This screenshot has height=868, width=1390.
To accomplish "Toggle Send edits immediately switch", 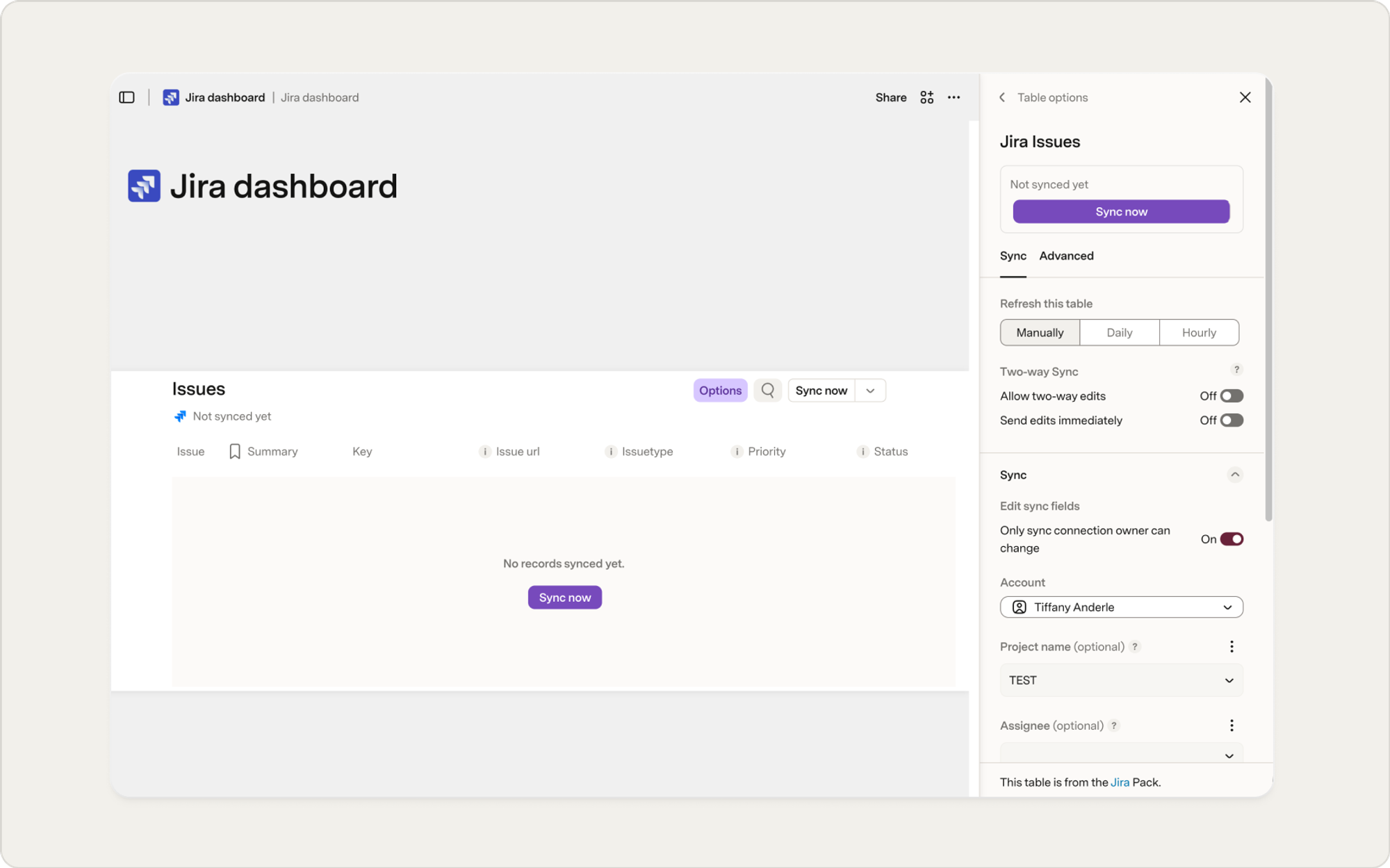I will point(1232,420).
